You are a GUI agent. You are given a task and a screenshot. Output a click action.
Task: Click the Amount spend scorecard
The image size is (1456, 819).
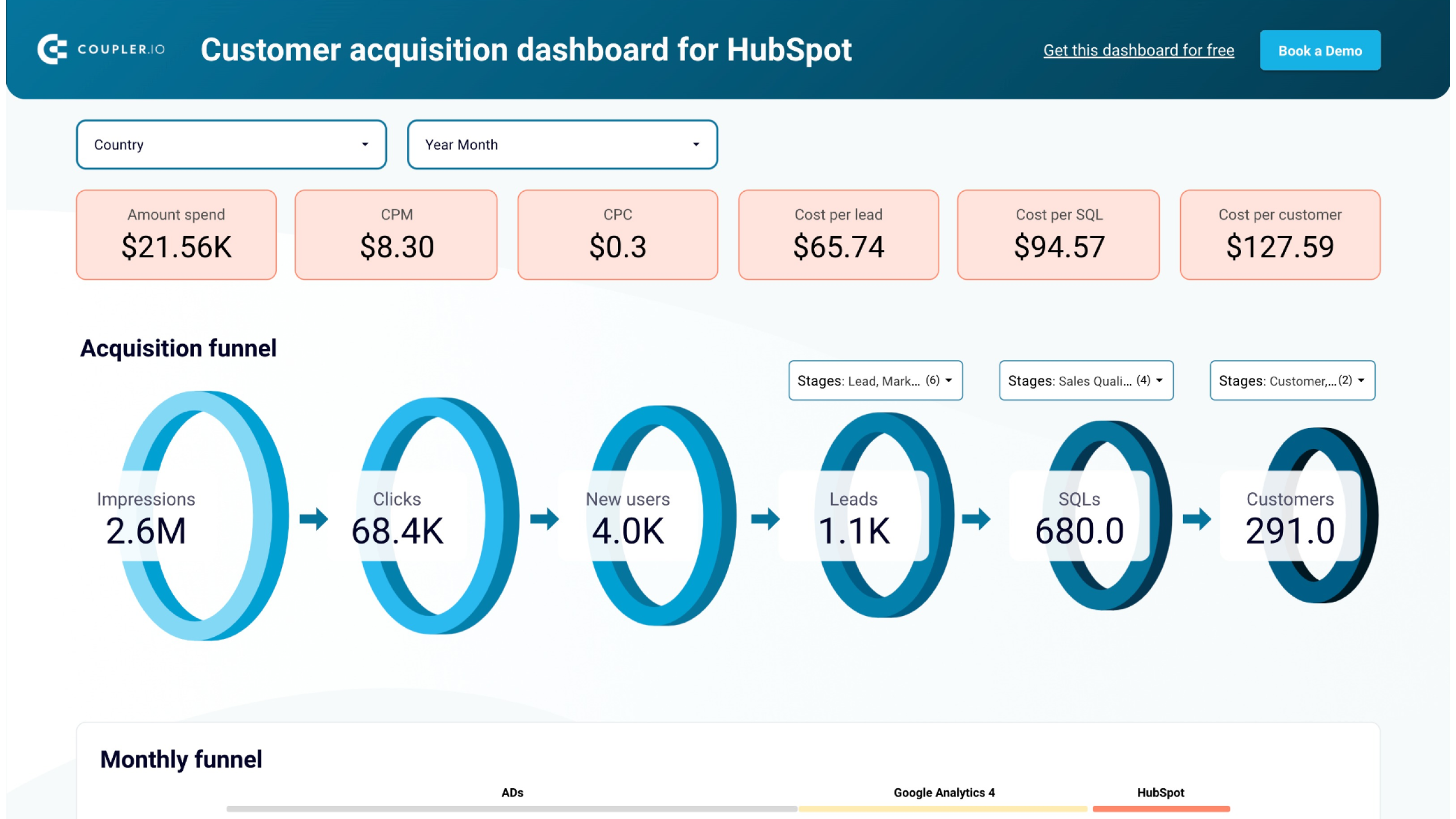(x=177, y=235)
